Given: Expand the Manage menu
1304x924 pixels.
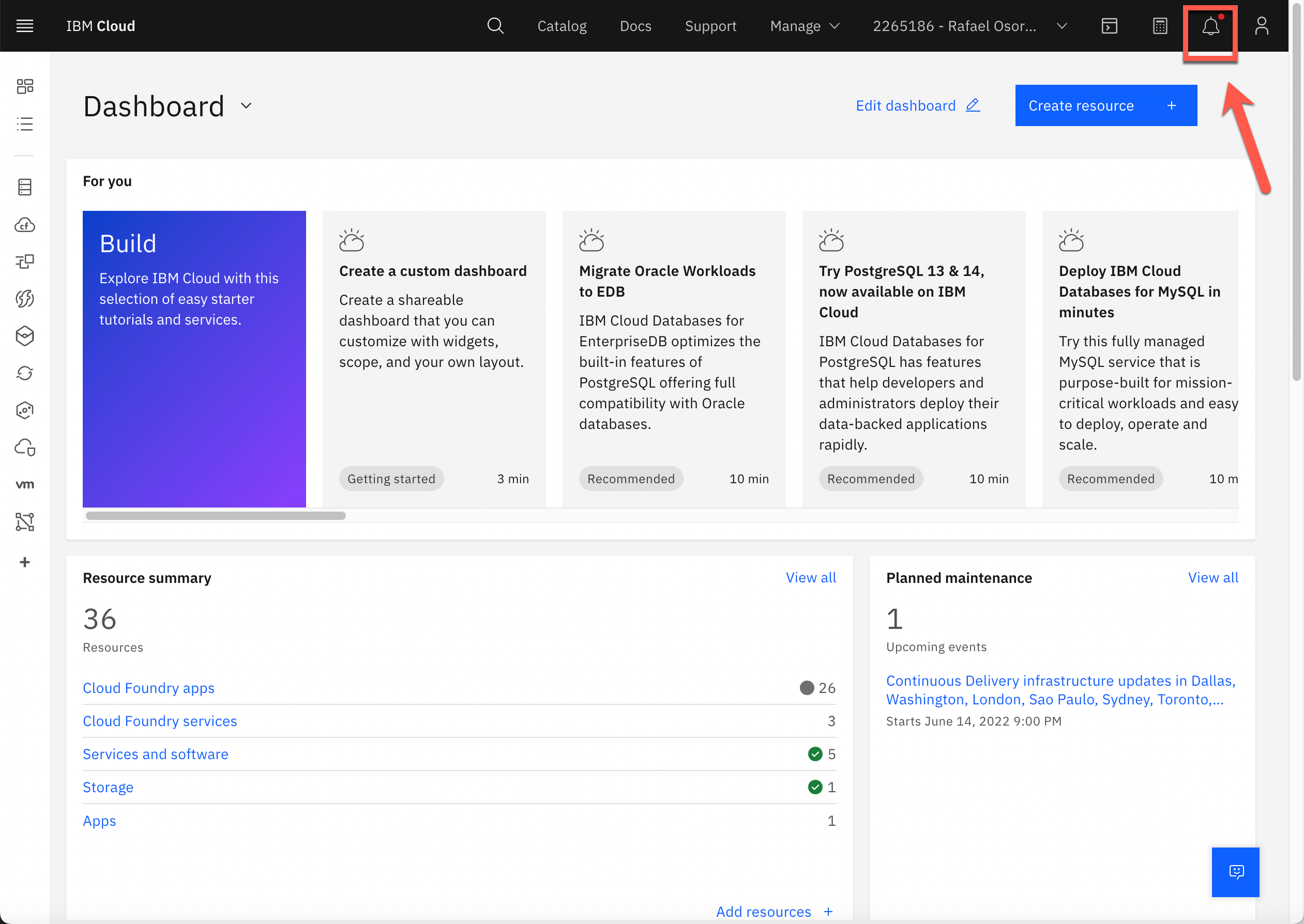Looking at the screenshot, I should tap(803, 26).
